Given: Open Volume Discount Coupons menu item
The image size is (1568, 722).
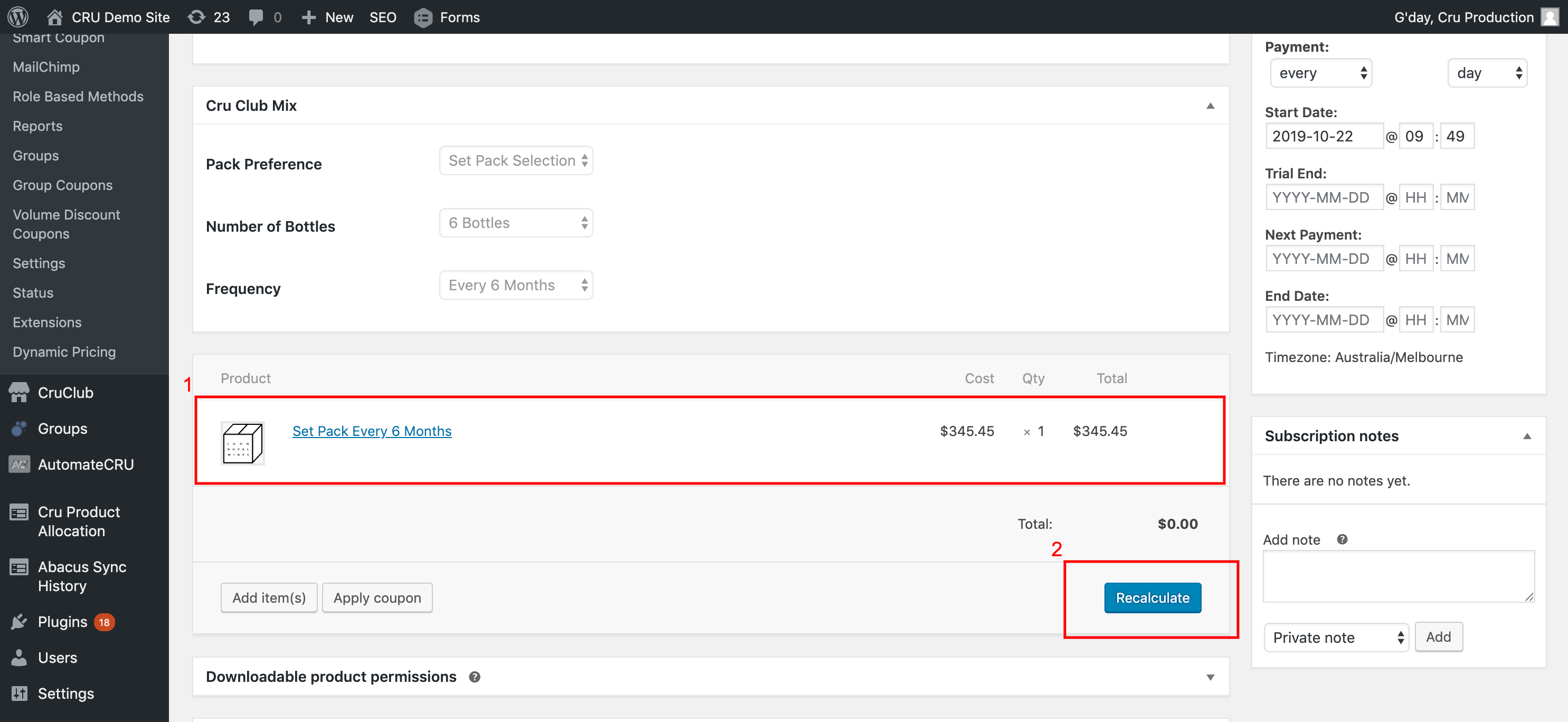Looking at the screenshot, I should 67,224.
